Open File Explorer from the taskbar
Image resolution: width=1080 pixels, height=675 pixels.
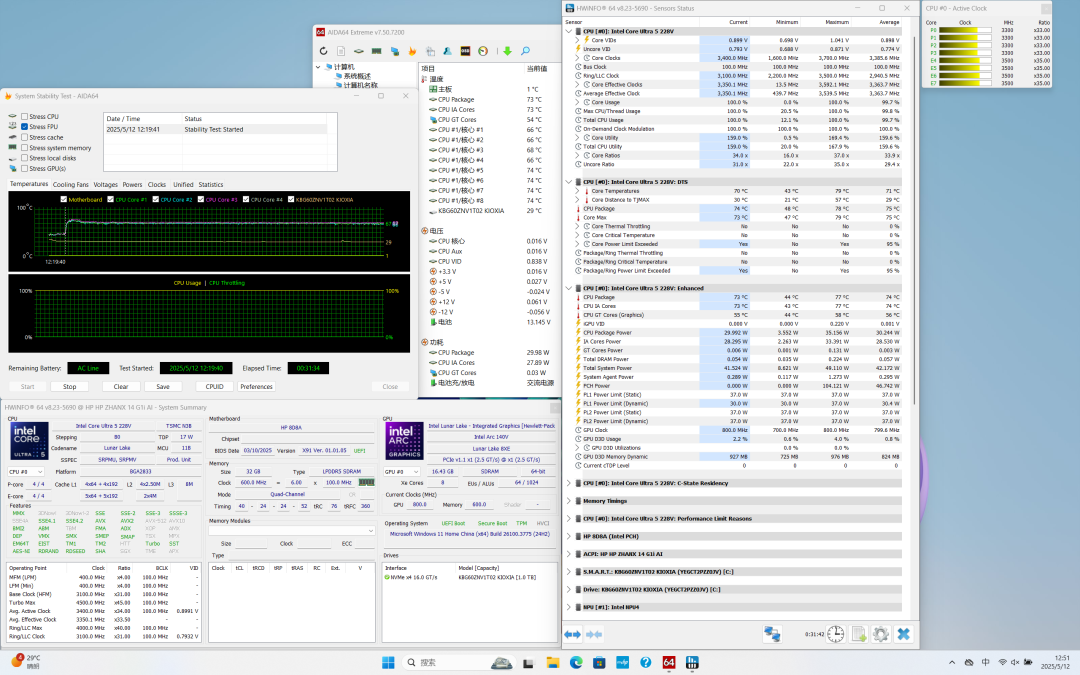(x=552, y=663)
